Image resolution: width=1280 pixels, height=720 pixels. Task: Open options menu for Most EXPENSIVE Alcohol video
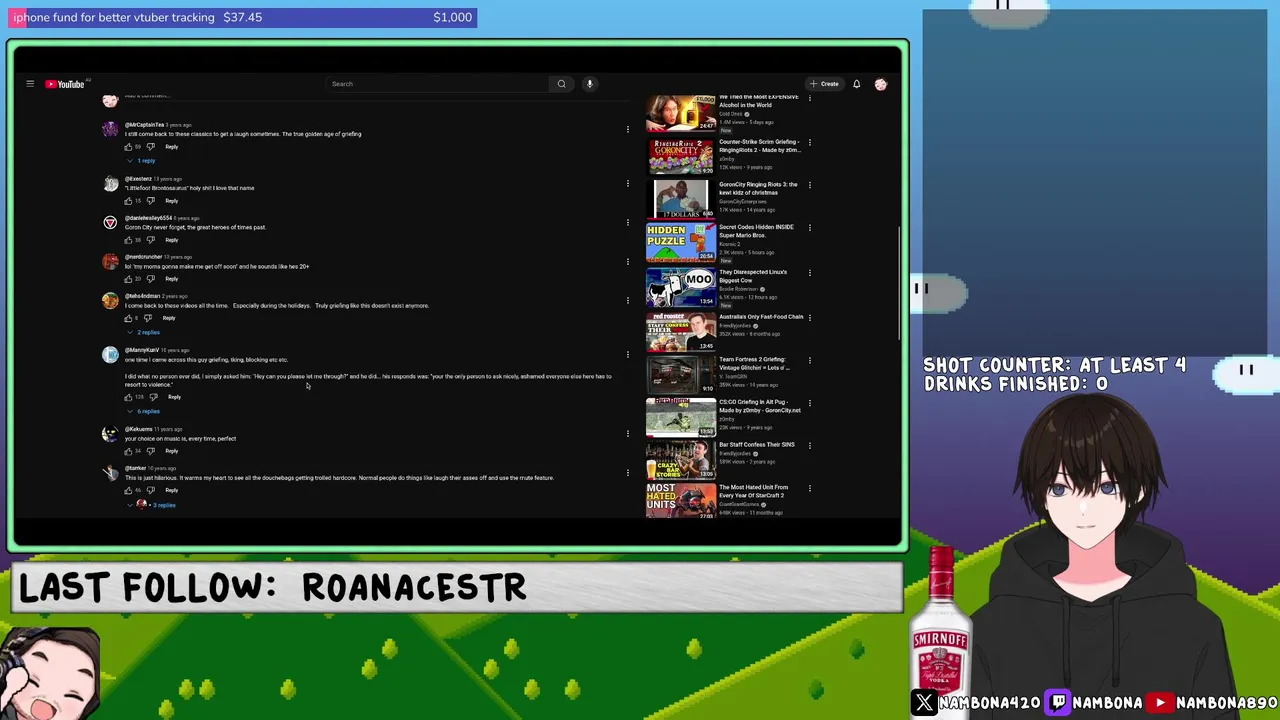tap(809, 98)
